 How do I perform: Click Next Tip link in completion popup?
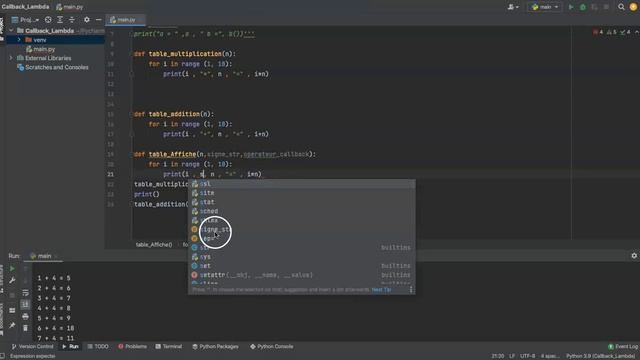[381, 289]
